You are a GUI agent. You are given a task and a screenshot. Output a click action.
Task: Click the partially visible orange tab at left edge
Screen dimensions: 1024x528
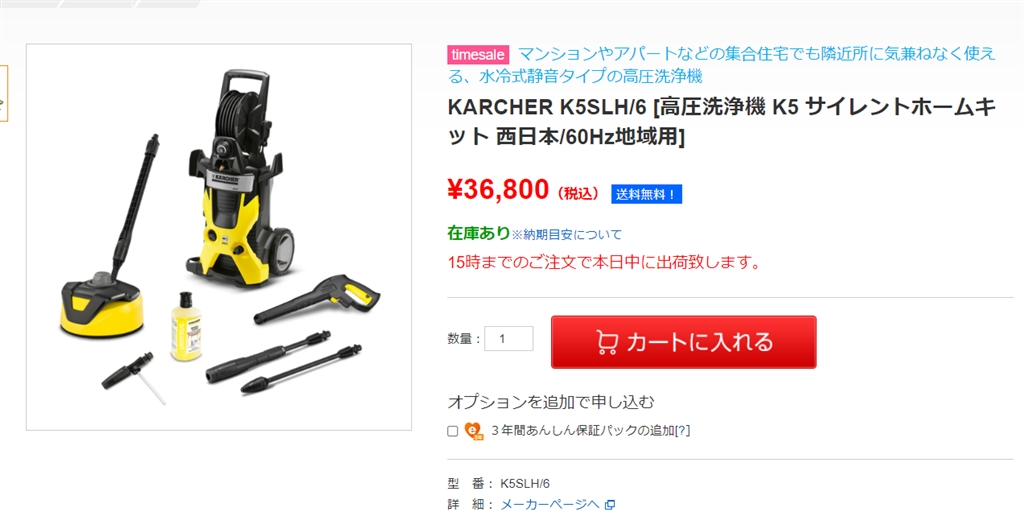tap(3, 93)
